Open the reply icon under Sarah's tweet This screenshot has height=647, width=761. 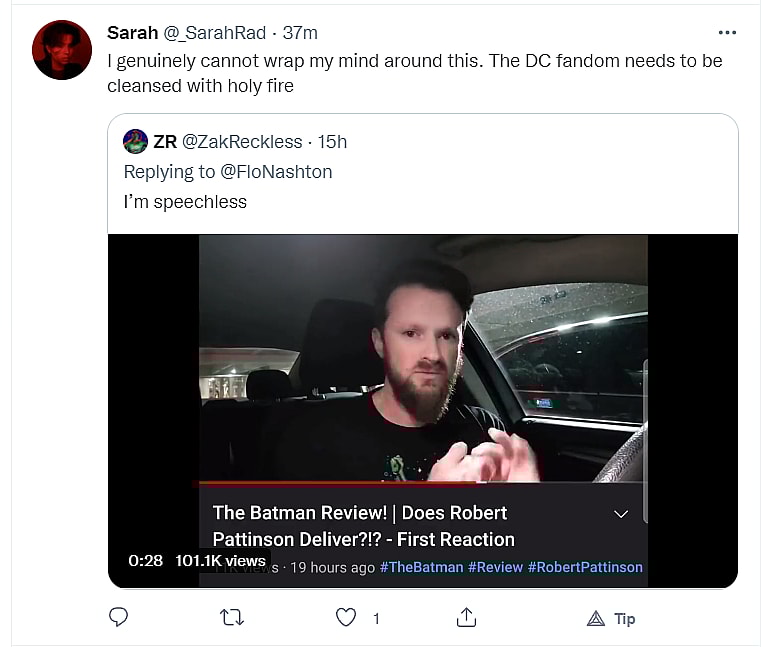coord(118,618)
